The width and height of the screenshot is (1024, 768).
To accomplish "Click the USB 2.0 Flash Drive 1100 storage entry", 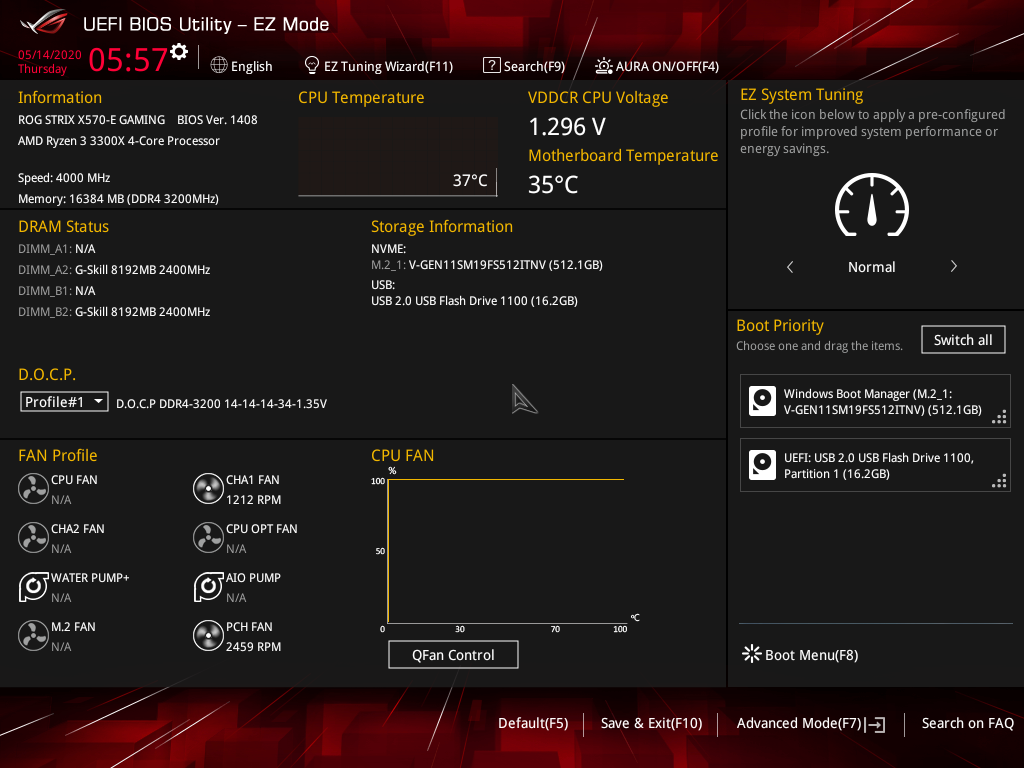I will click(475, 300).
